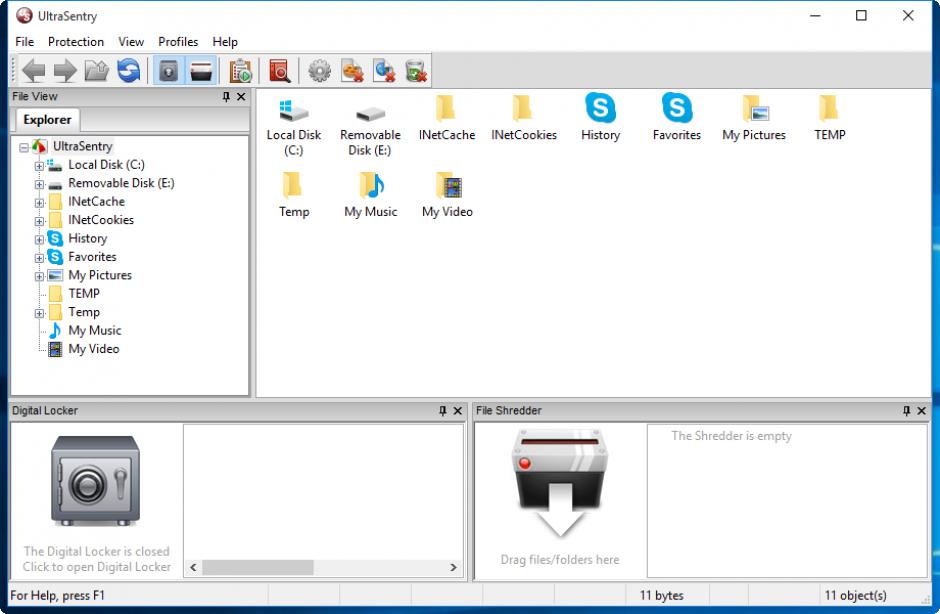Click the safe icon to open Digital Locker
The width and height of the screenshot is (940, 614).
coord(95,481)
